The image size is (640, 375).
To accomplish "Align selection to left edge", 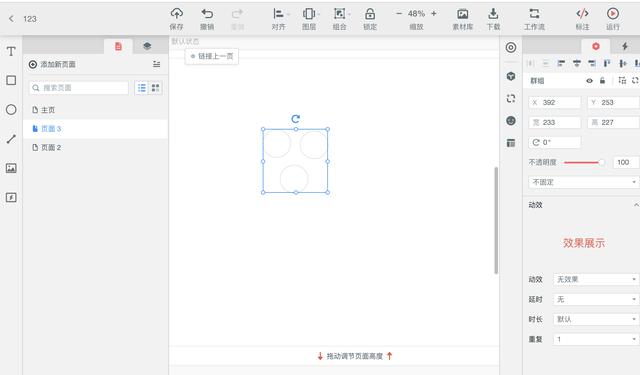I will [x=561, y=63].
